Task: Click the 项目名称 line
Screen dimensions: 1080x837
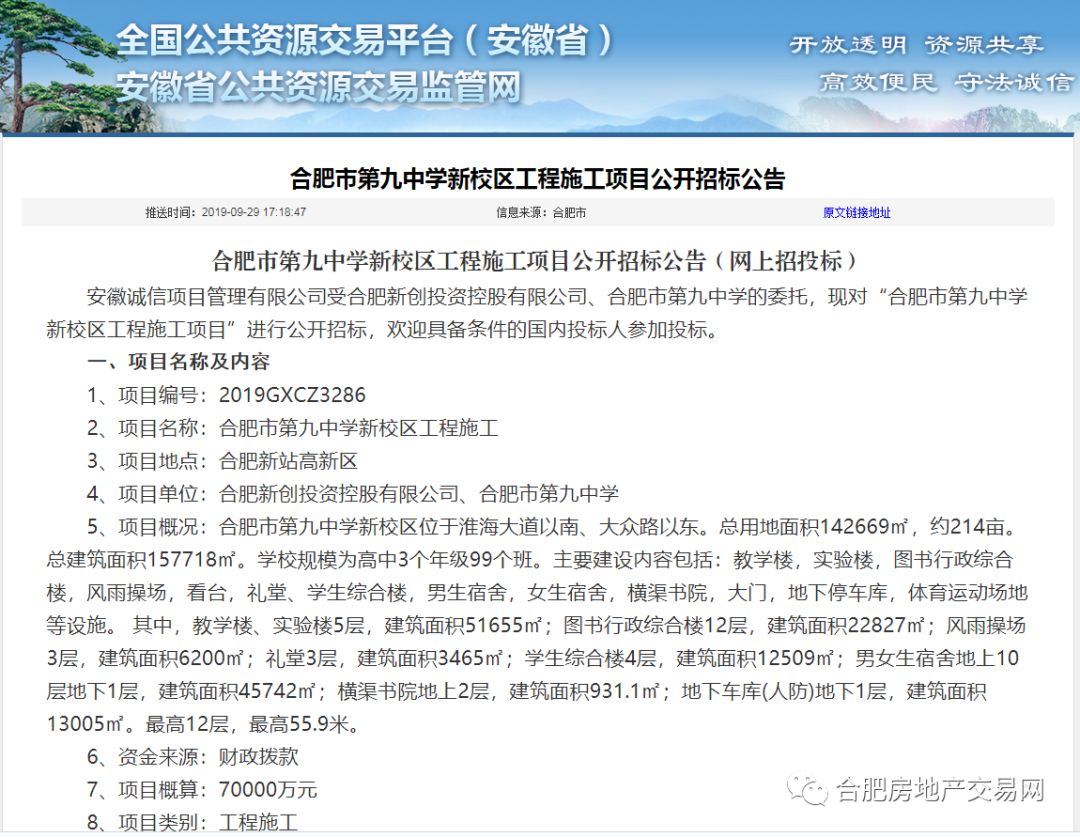Action: [x=292, y=428]
